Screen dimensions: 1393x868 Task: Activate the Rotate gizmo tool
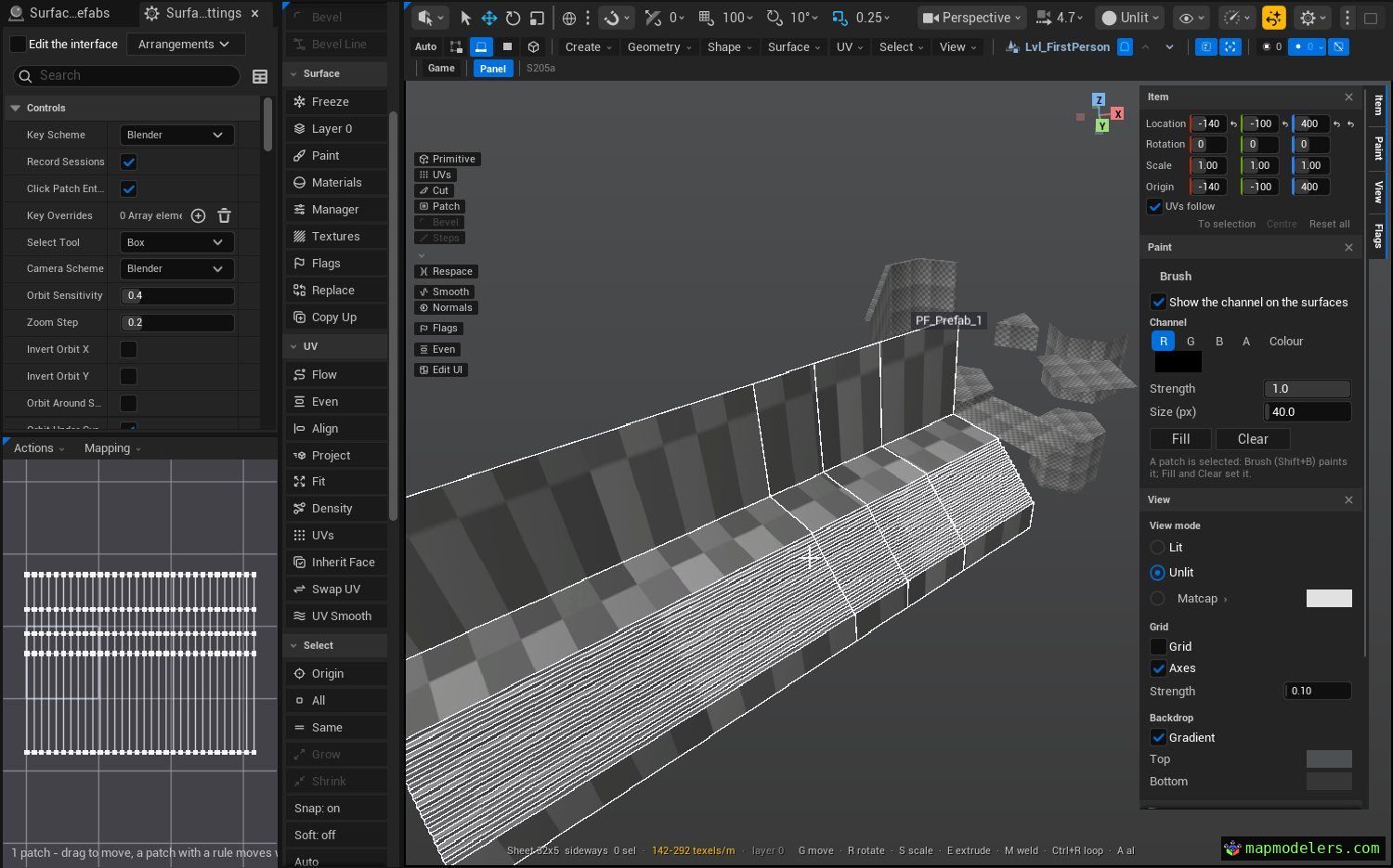coord(513,18)
